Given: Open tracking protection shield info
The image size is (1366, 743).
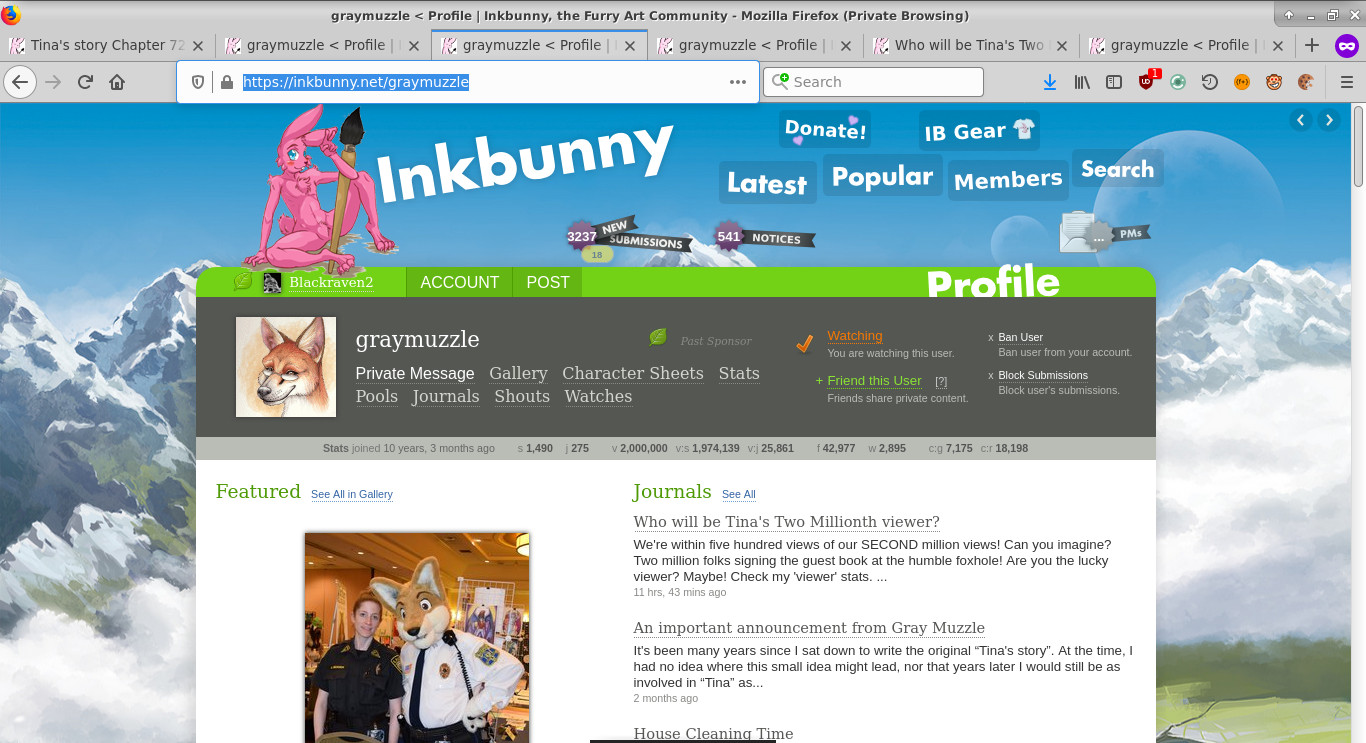Looking at the screenshot, I should click(x=198, y=82).
